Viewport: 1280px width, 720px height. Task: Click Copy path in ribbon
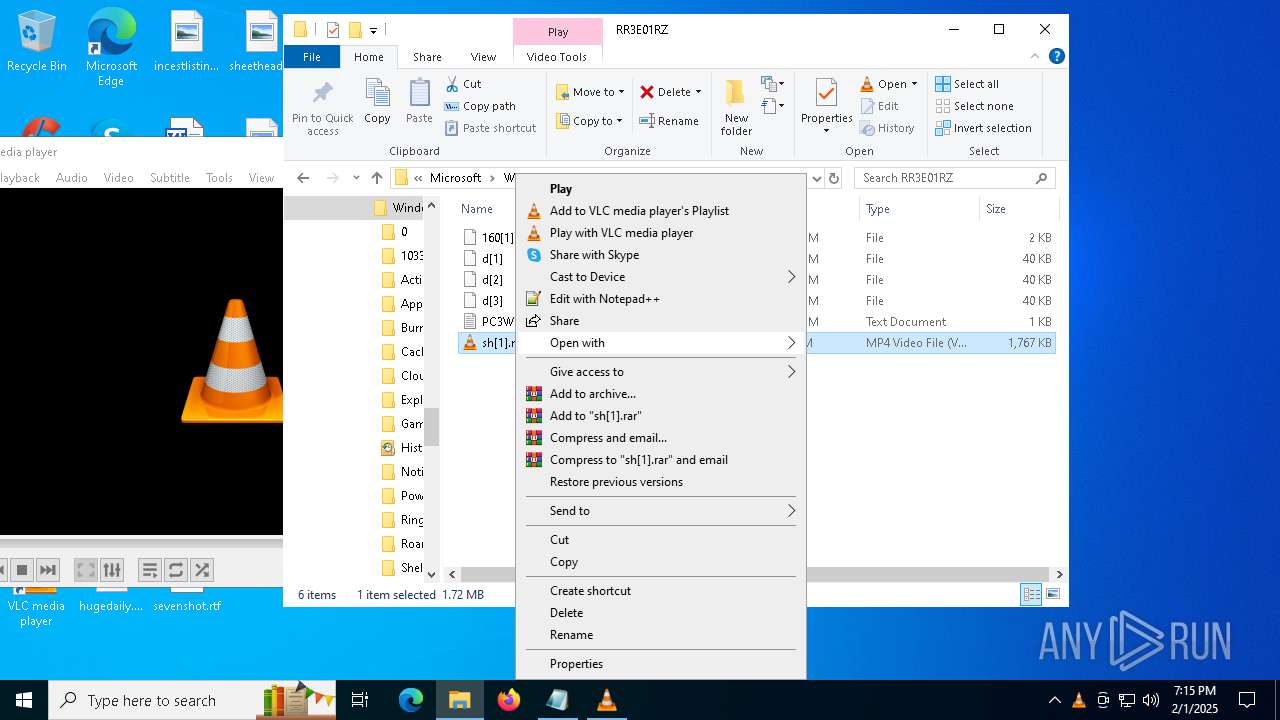coord(481,106)
